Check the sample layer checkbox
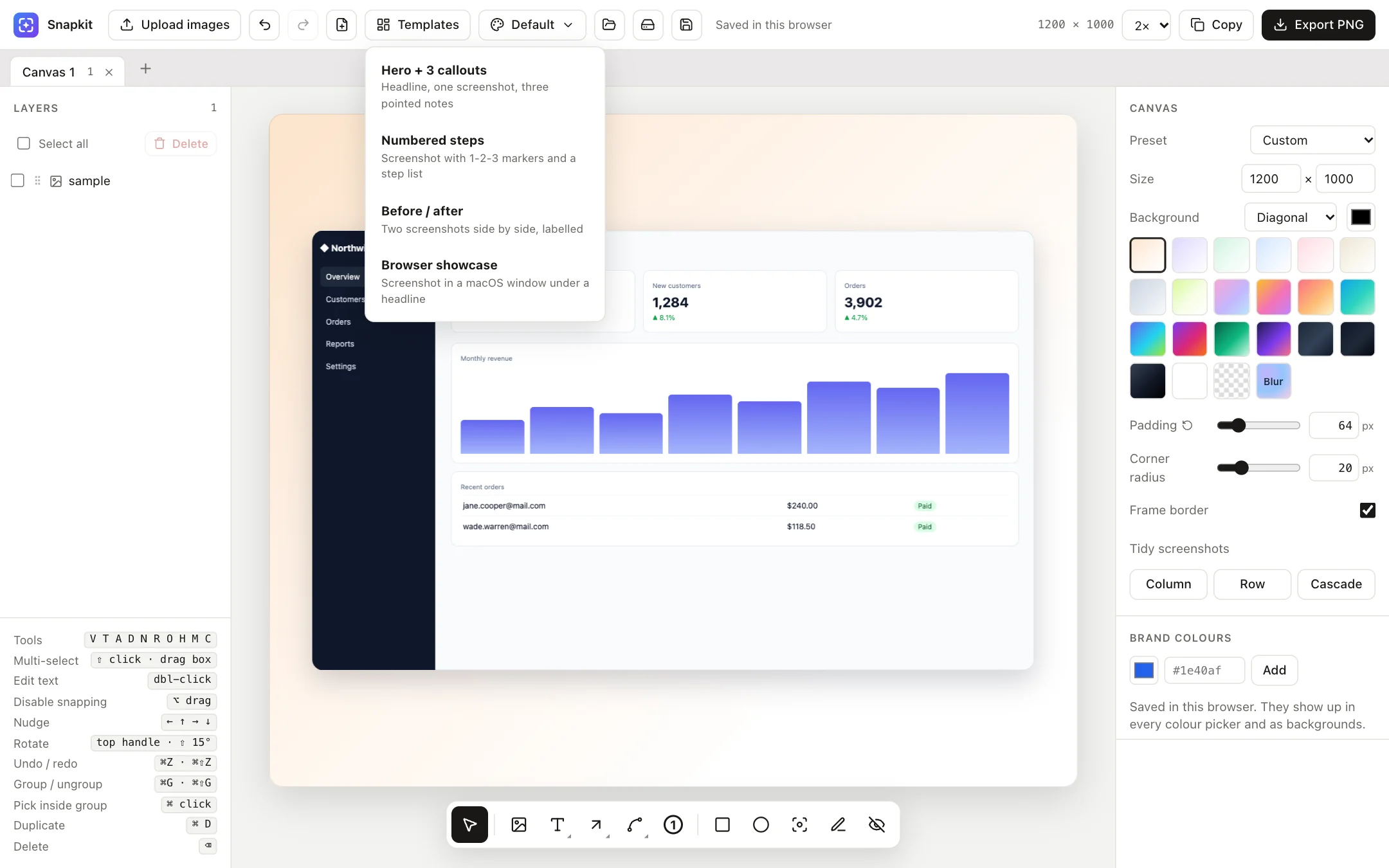Screen dimensions: 1389x868 coord(17,181)
